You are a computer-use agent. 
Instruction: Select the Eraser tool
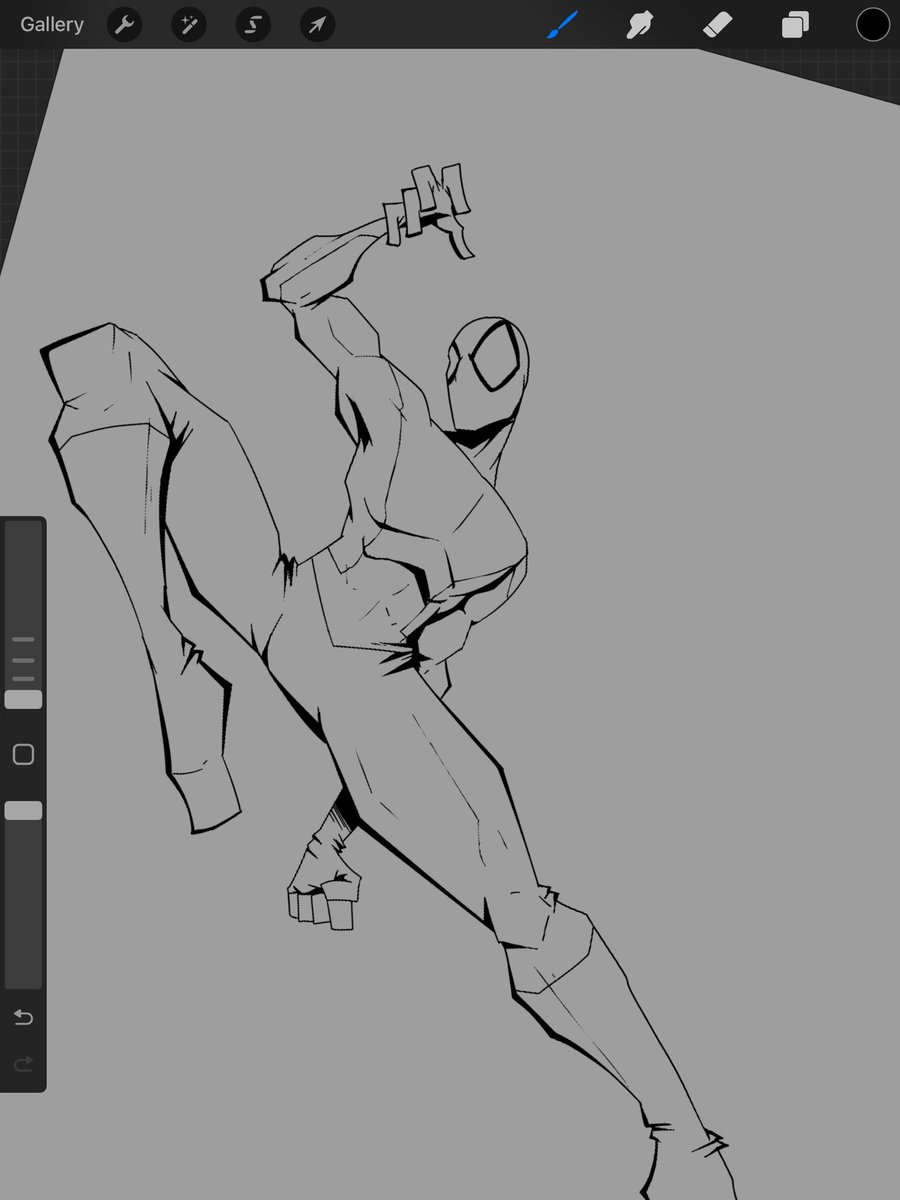(x=717, y=25)
